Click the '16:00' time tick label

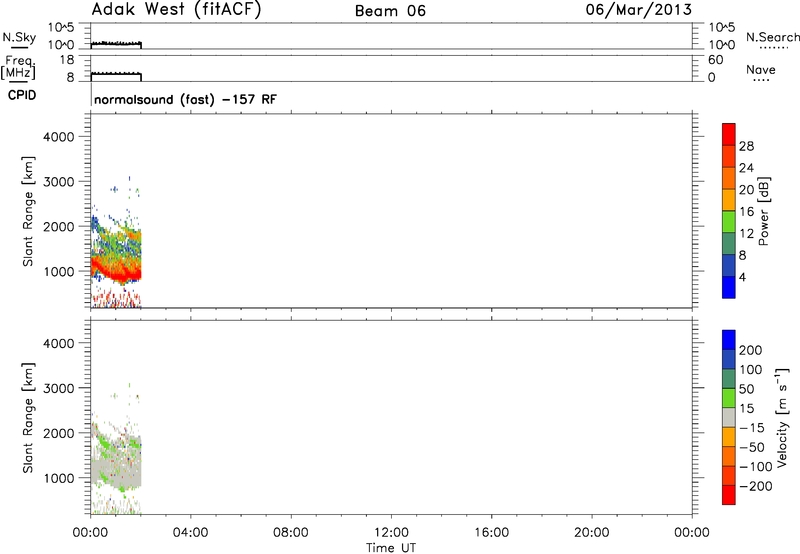(491, 533)
